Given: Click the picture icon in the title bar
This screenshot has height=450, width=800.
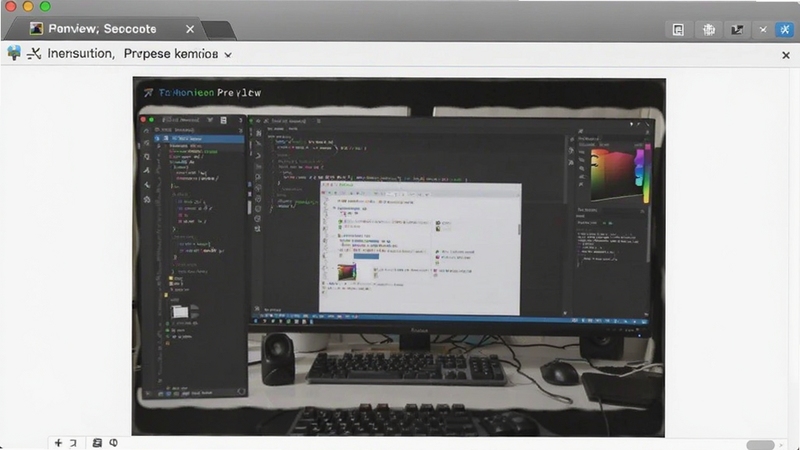Looking at the screenshot, I should [x=737, y=30].
